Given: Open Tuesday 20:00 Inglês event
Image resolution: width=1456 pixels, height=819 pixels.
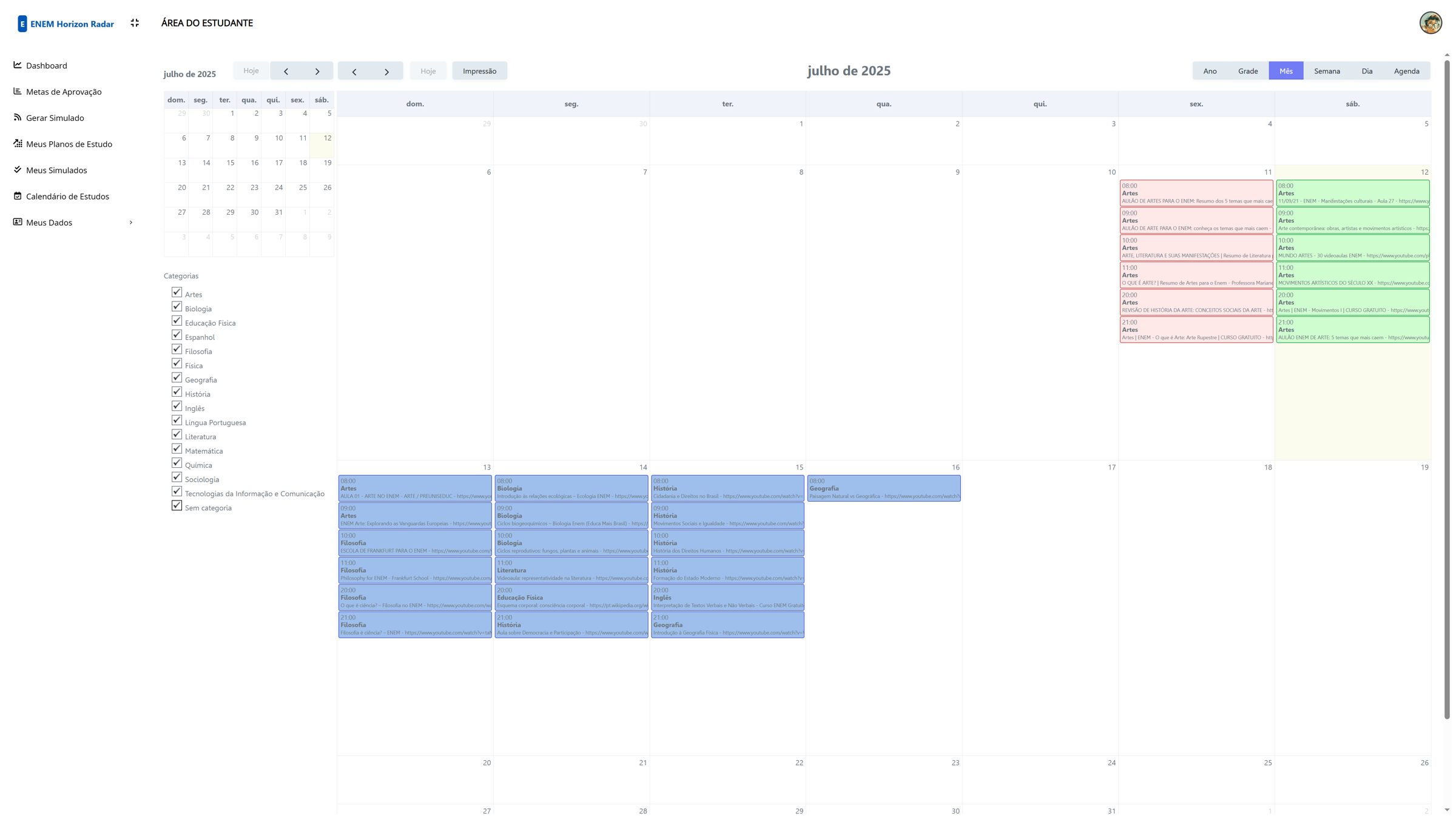Looking at the screenshot, I should [x=727, y=598].
